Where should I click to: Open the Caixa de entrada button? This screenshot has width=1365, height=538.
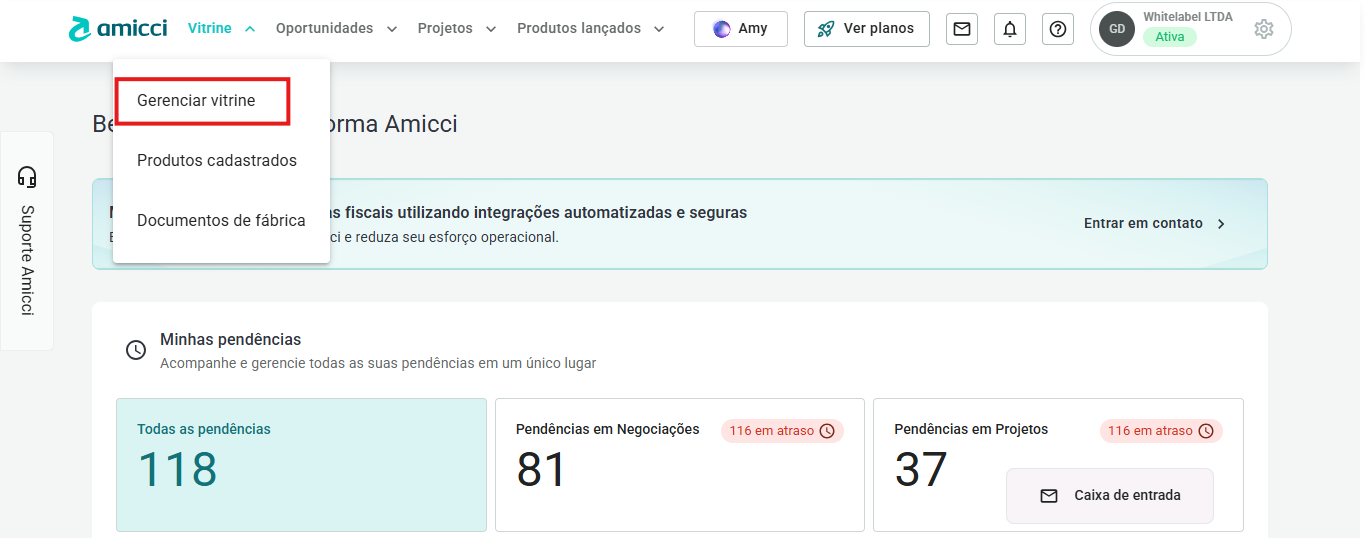pyautogui.click(x=1109, y=495)
